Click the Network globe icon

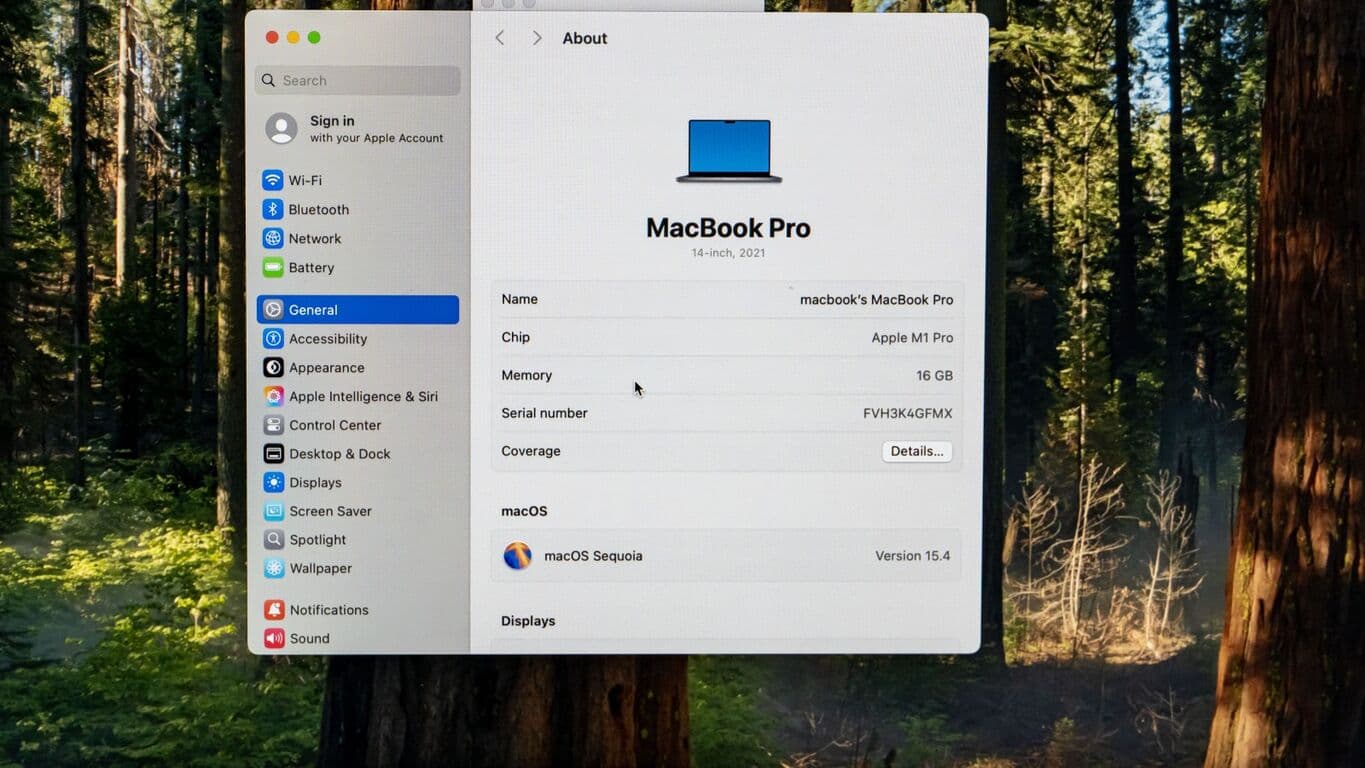272,238
